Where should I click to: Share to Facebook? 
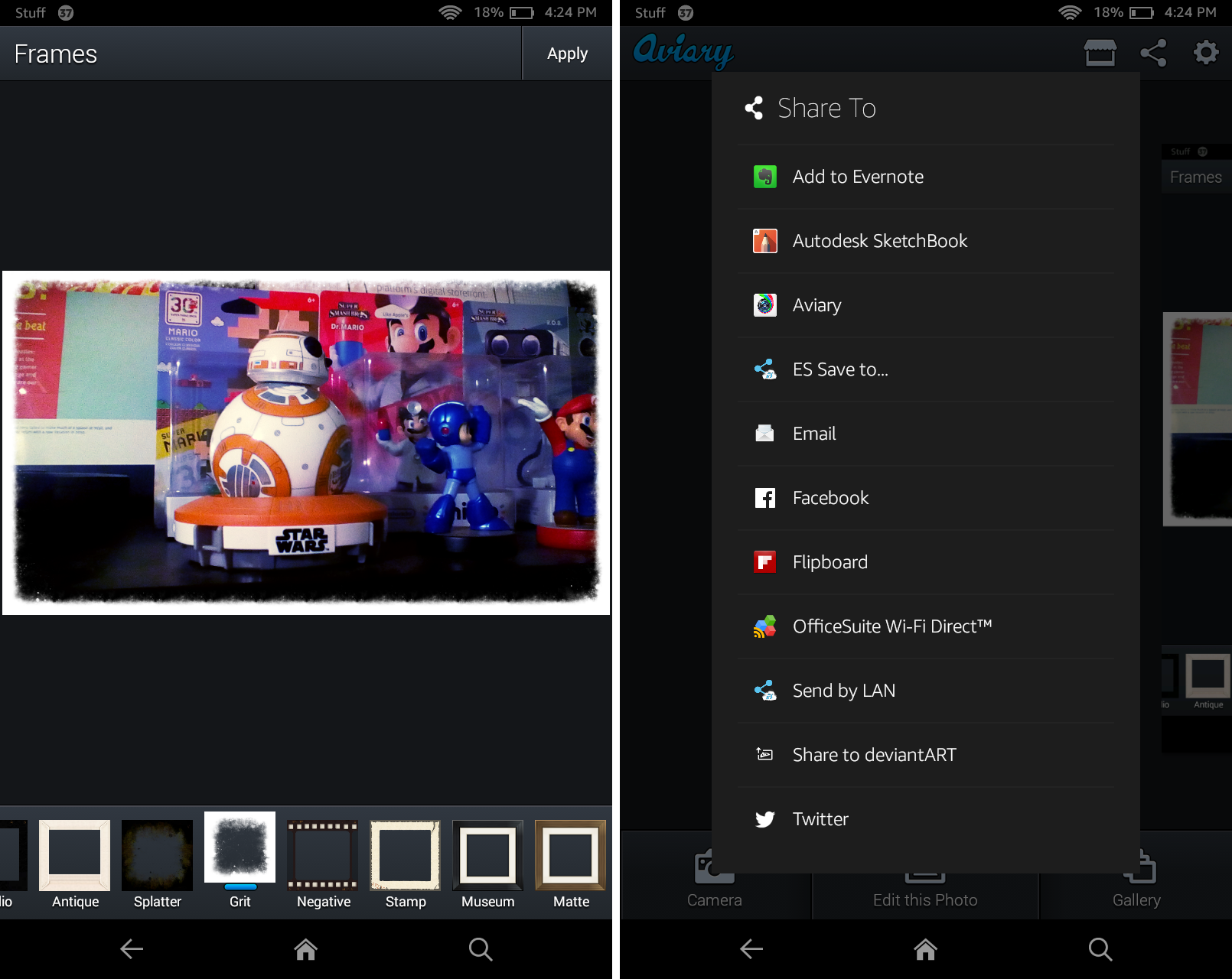pyautogui.click(x=926, y=498)
